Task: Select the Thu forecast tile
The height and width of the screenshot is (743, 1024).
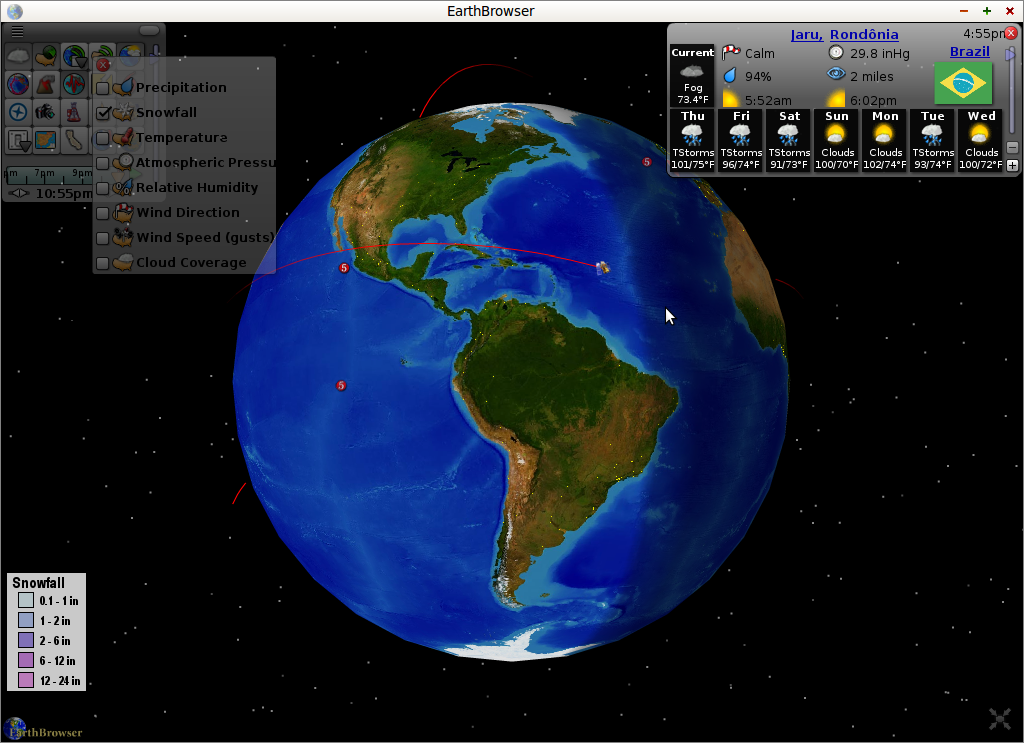Action: [x=693, y=140]
